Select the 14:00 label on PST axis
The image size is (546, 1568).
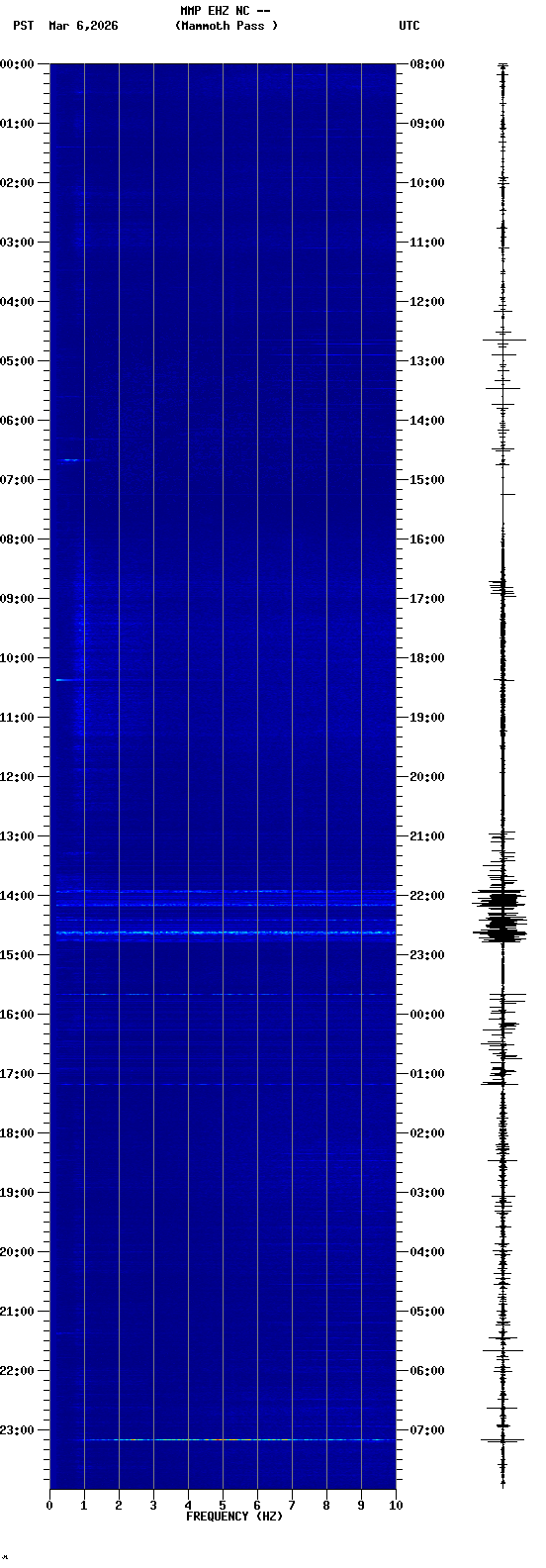point(17,896)
